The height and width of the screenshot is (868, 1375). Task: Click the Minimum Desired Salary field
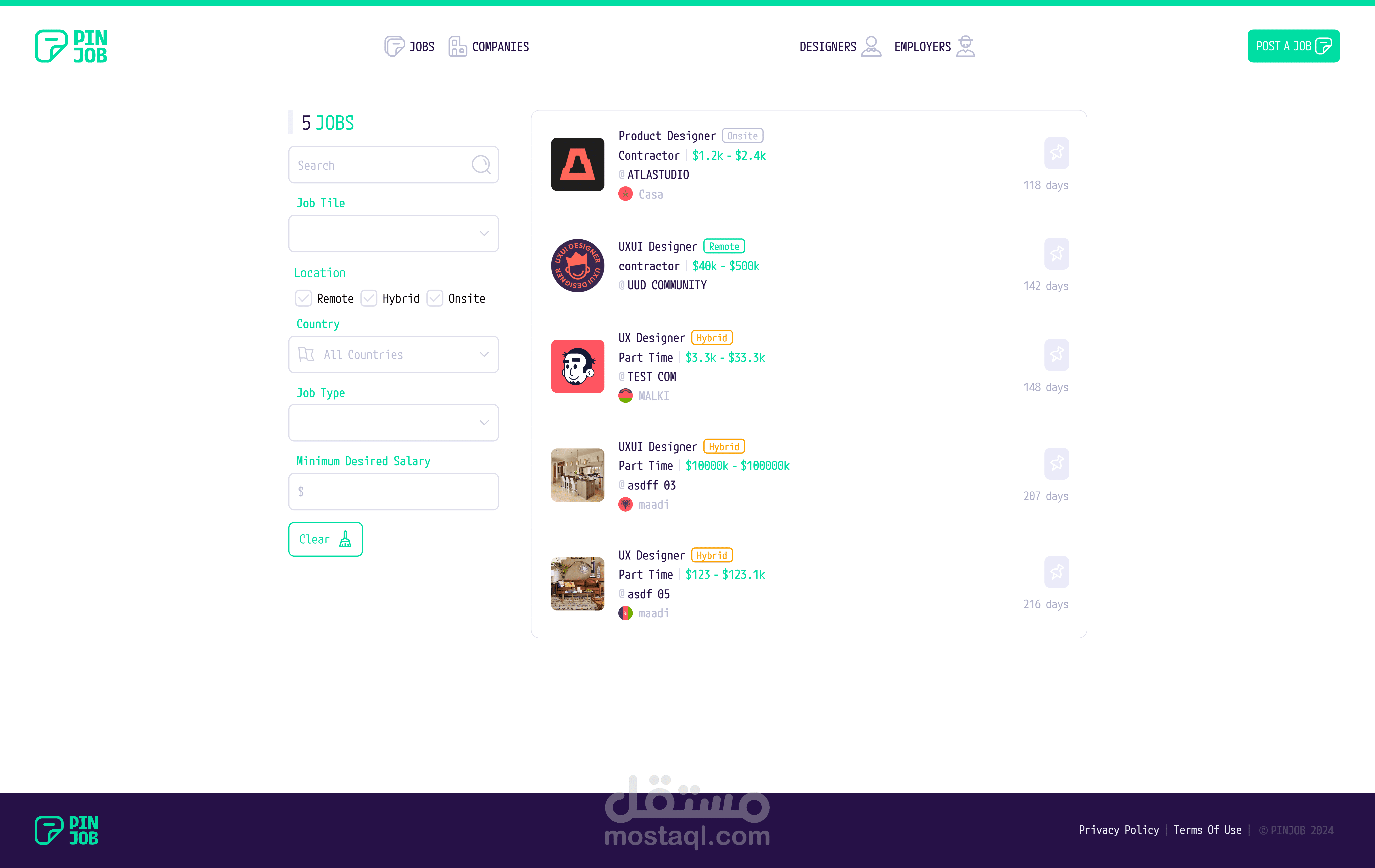[x=394, y=491]
